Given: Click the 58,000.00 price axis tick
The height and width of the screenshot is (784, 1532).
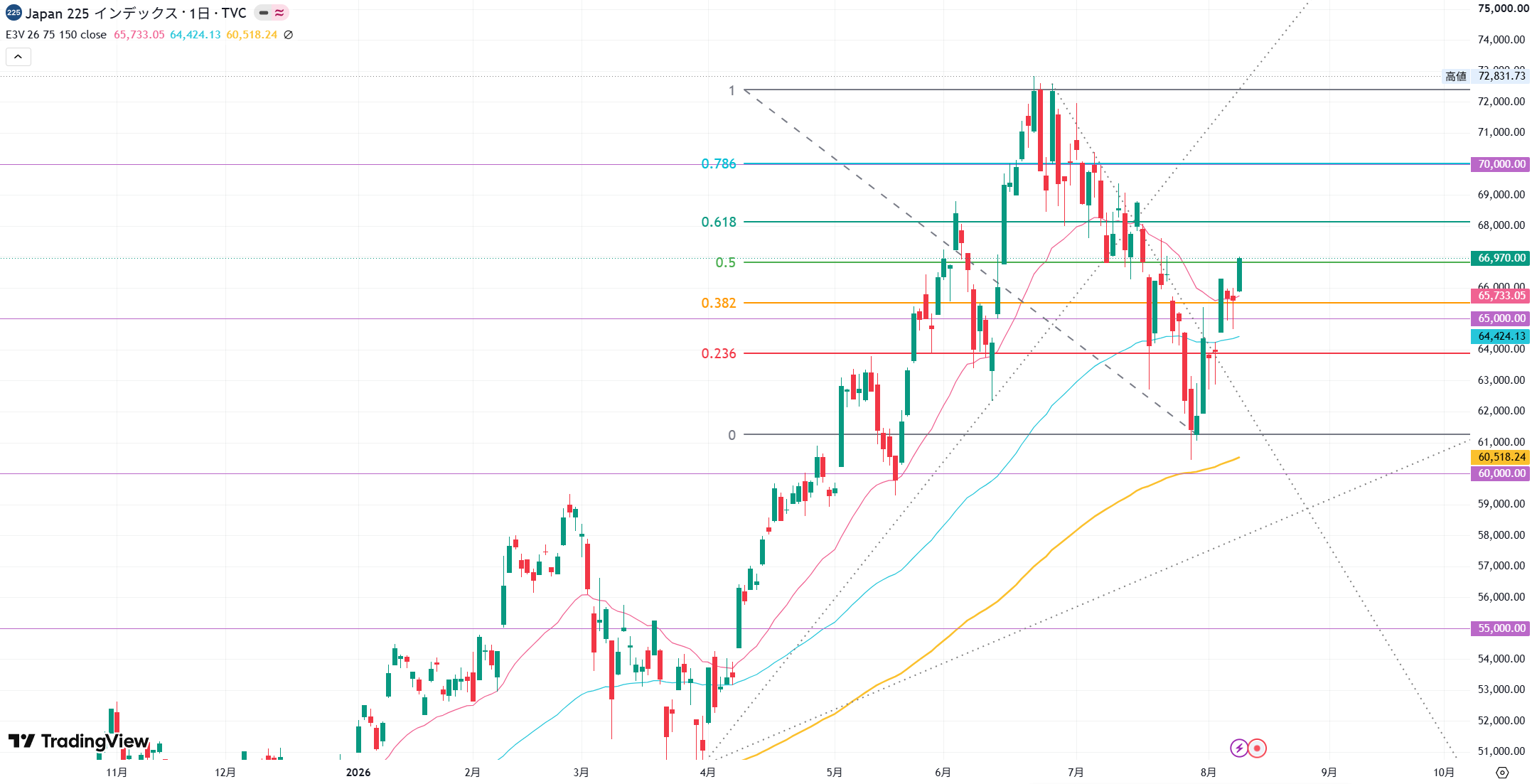Looking at the screenshot, I should coord(1501,535).
